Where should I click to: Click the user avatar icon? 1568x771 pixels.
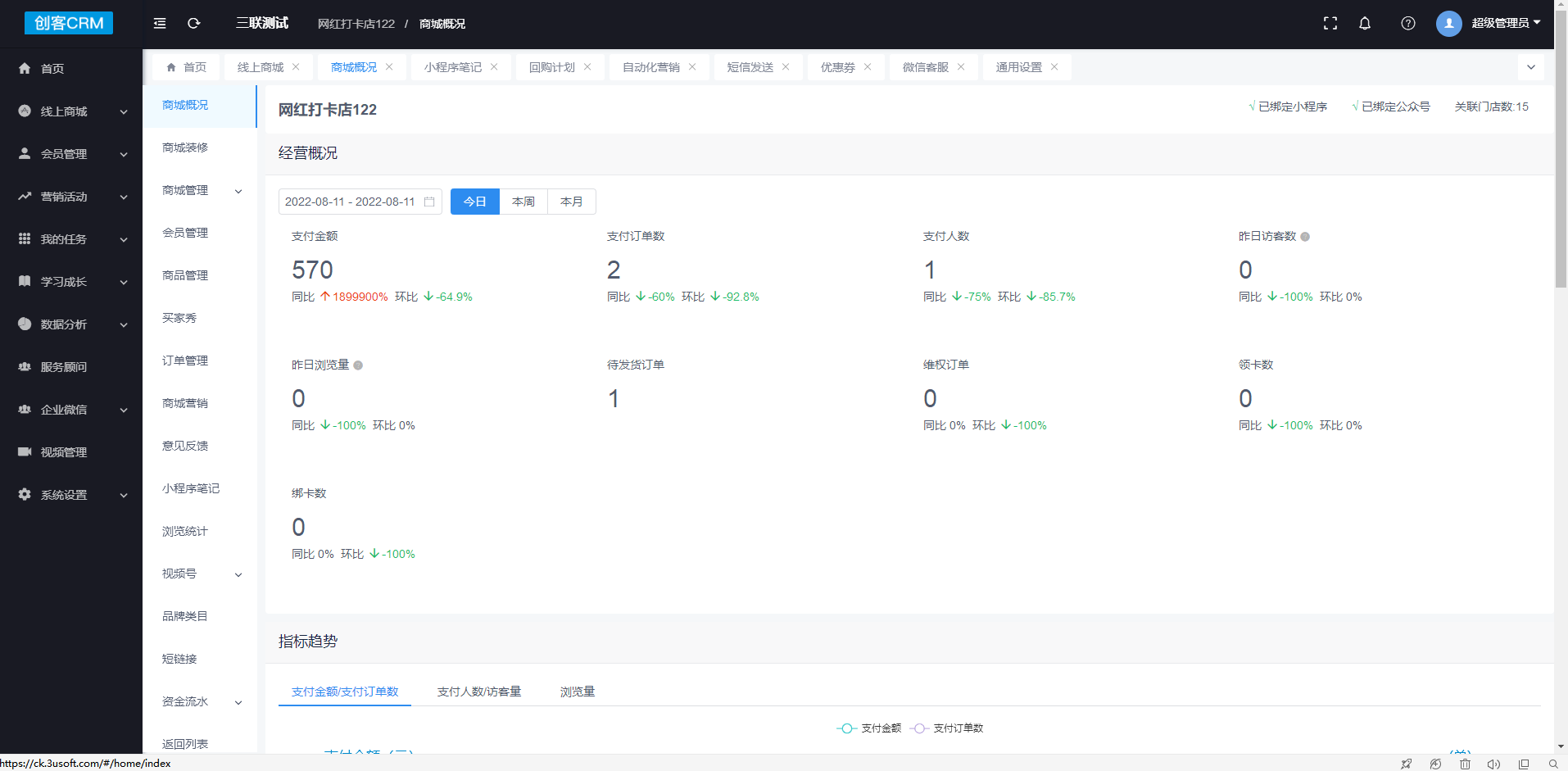tap(1449, 23)
